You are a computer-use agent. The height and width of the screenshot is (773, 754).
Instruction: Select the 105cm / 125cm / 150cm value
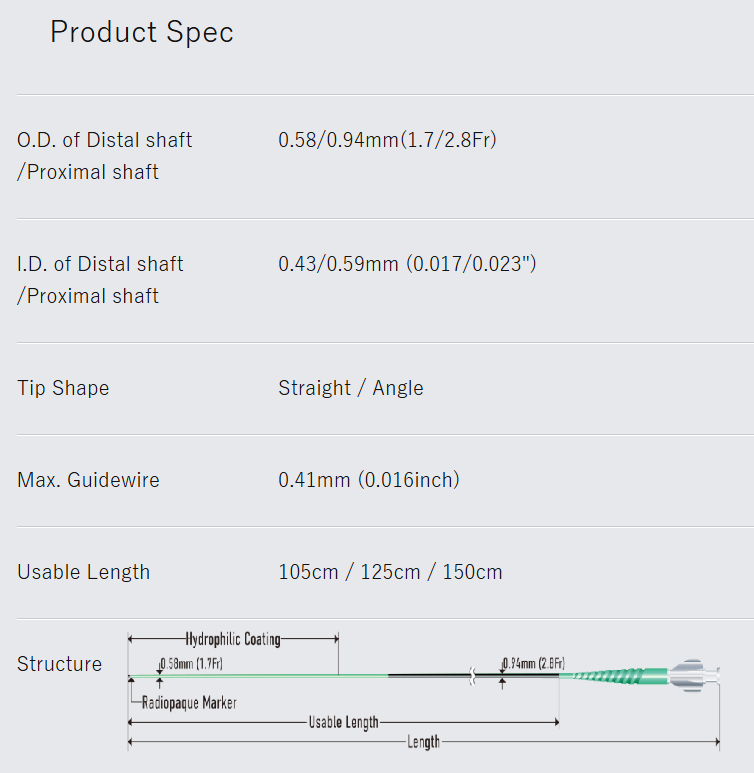click(x=390, y=572)
